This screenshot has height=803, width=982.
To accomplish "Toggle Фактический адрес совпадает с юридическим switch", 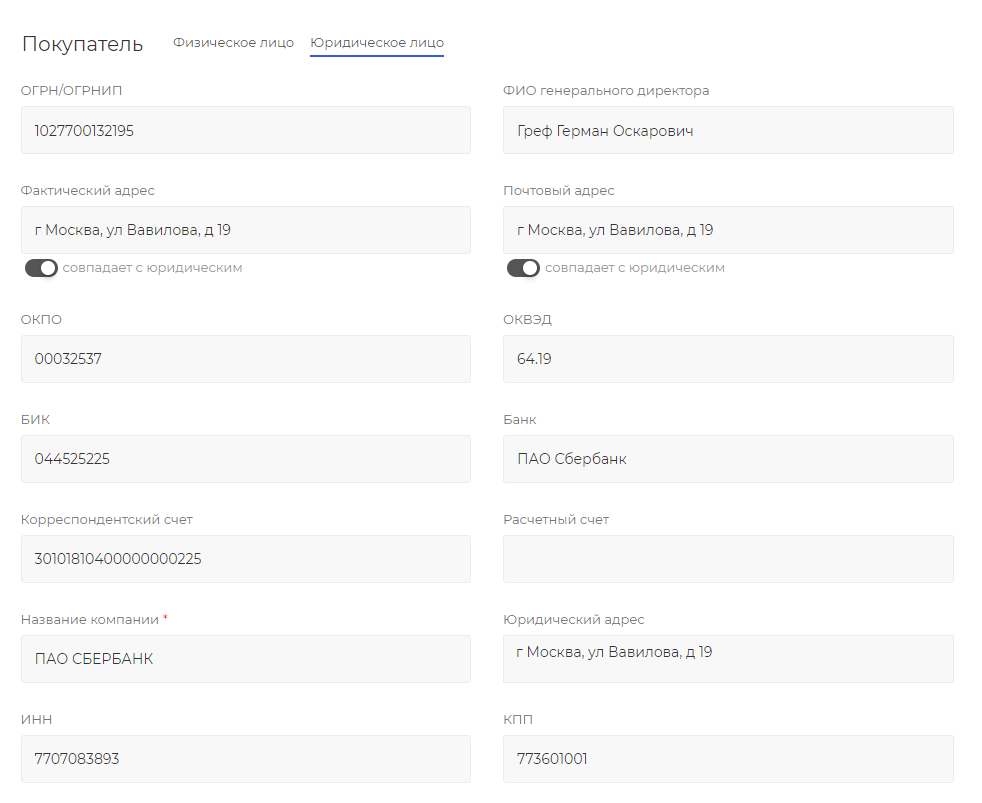I will click(41, 268).
